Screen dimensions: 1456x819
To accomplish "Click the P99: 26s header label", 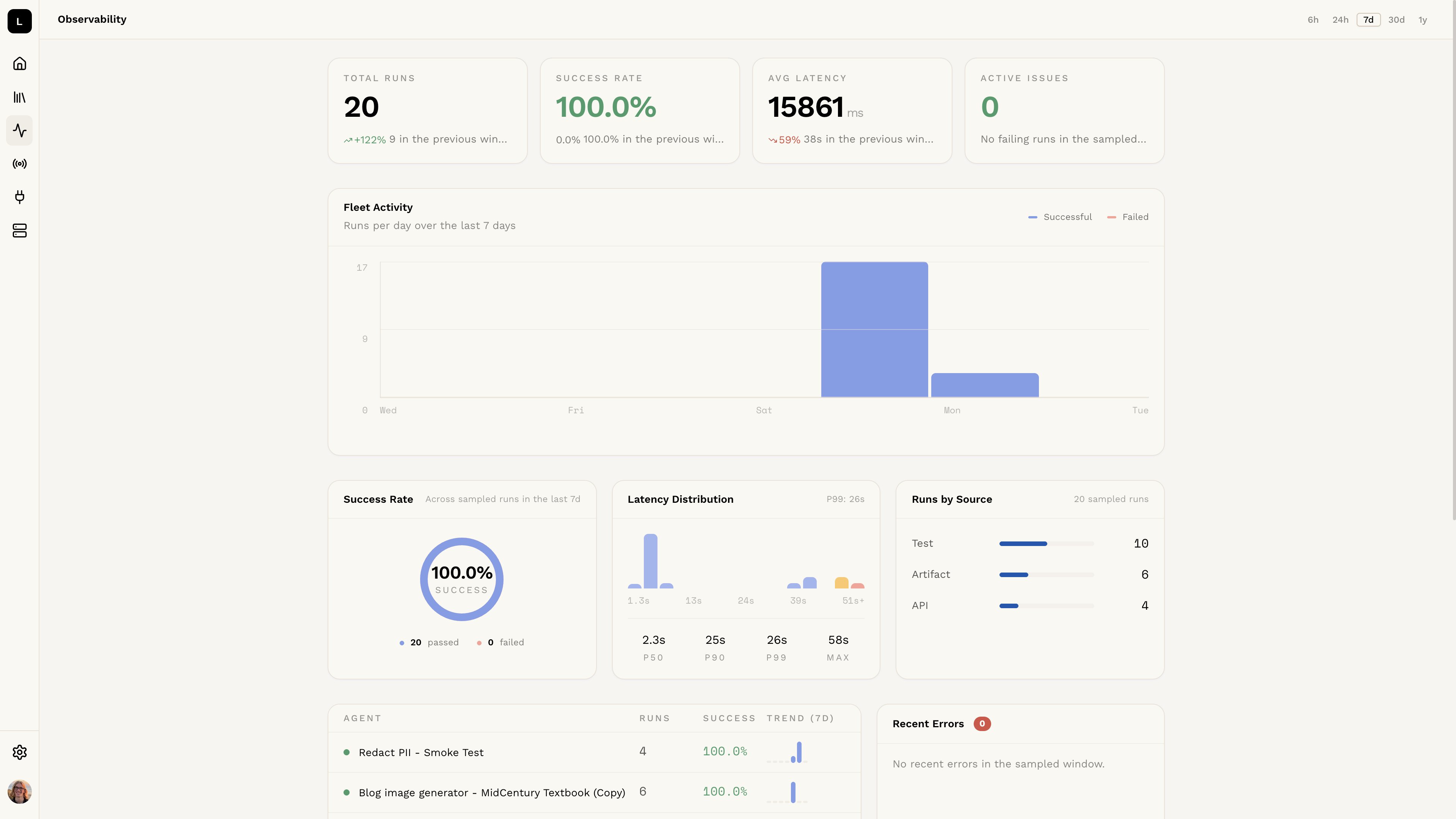I will point(845,499).
